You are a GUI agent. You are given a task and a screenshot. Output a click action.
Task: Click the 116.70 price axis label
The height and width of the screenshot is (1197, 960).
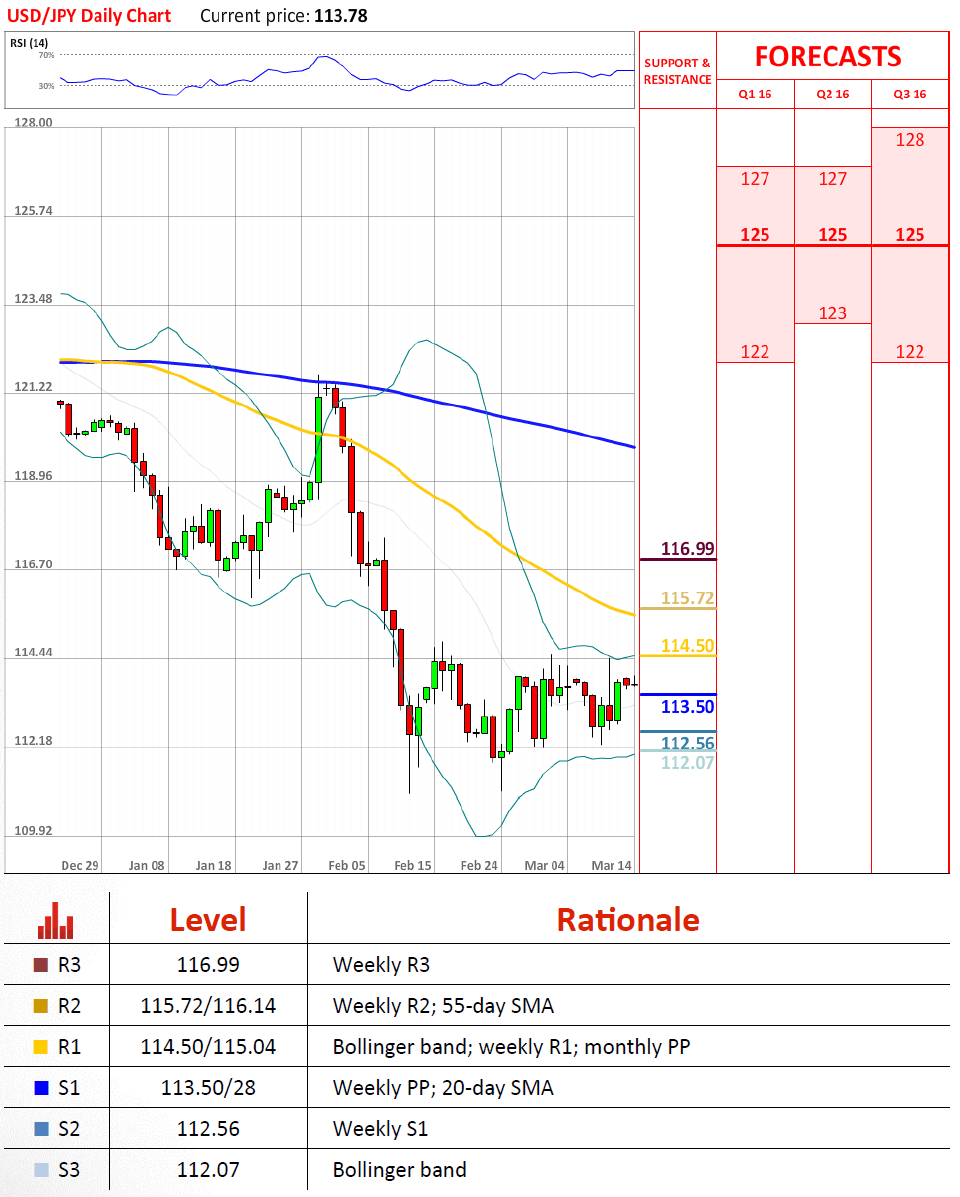[34, 564]
